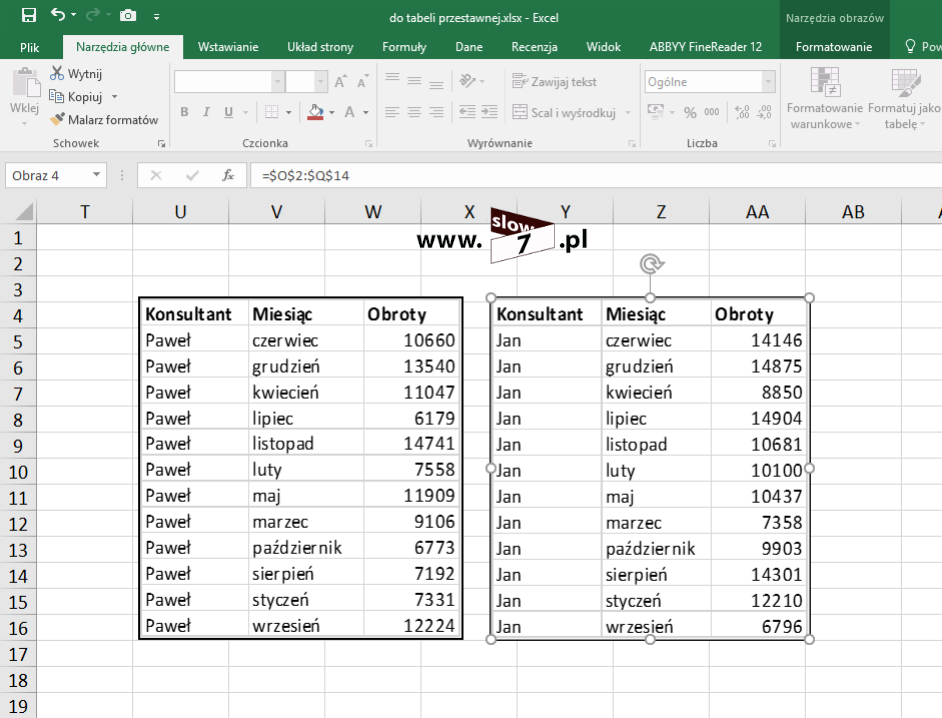Image resolution: width=942 pixels, height=718 pixels.
Task: Expand the font name dropdown
Action: coord(278,82)
